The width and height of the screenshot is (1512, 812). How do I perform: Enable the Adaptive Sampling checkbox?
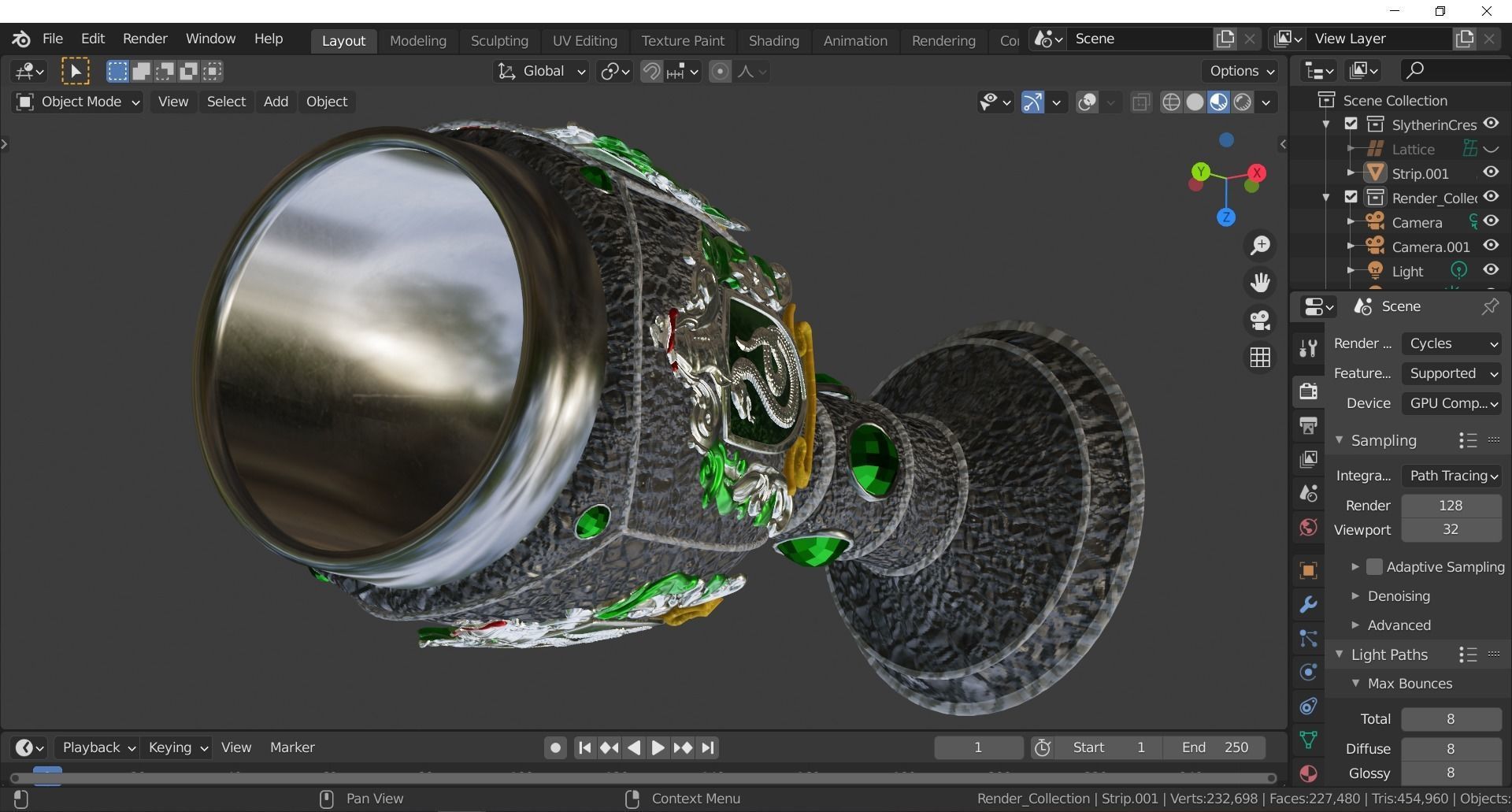1374,567
